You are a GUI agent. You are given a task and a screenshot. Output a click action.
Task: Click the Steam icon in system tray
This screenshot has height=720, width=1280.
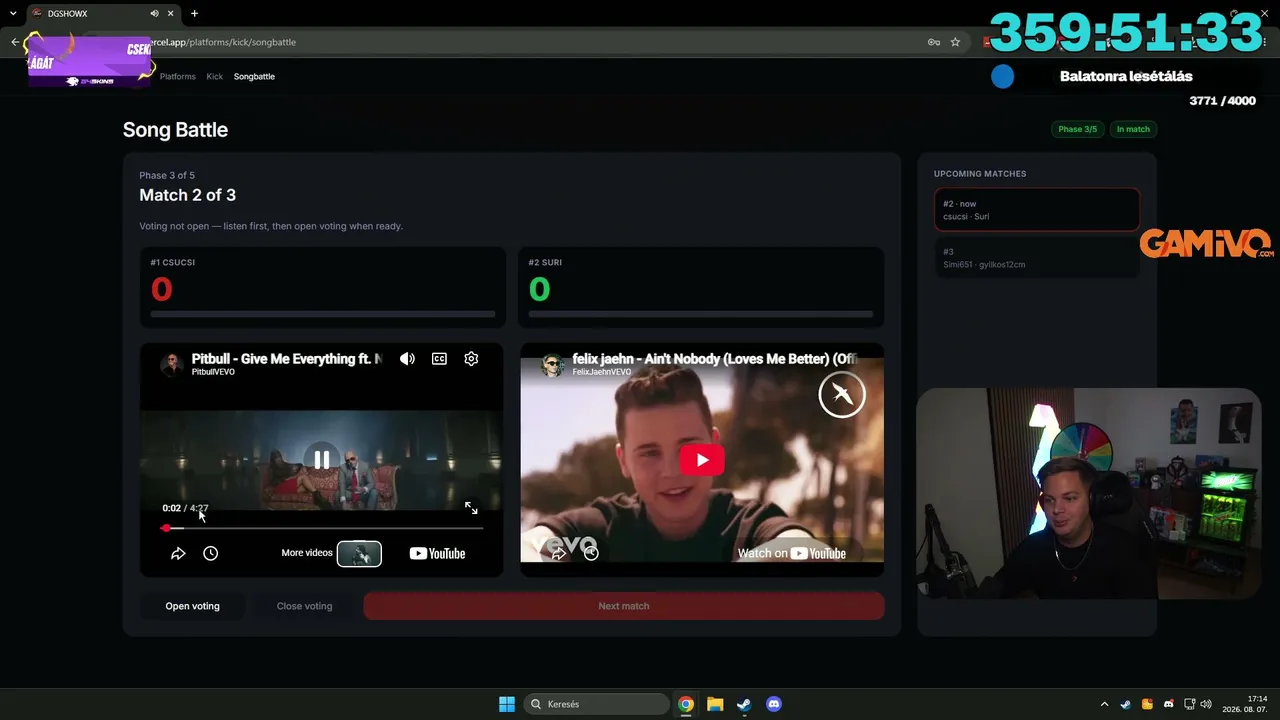pyautogui.click(x=1125, y=704)
